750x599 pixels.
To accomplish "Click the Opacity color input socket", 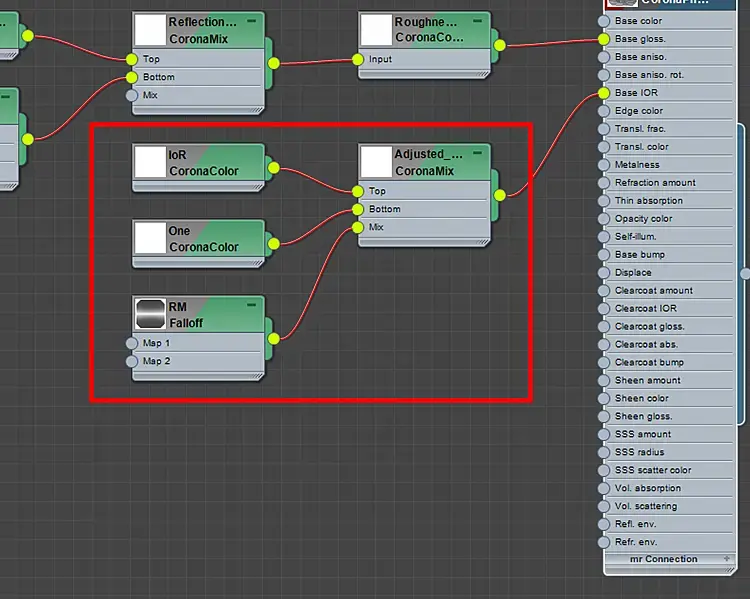I will pyautogui.click(x=604, y=219).
